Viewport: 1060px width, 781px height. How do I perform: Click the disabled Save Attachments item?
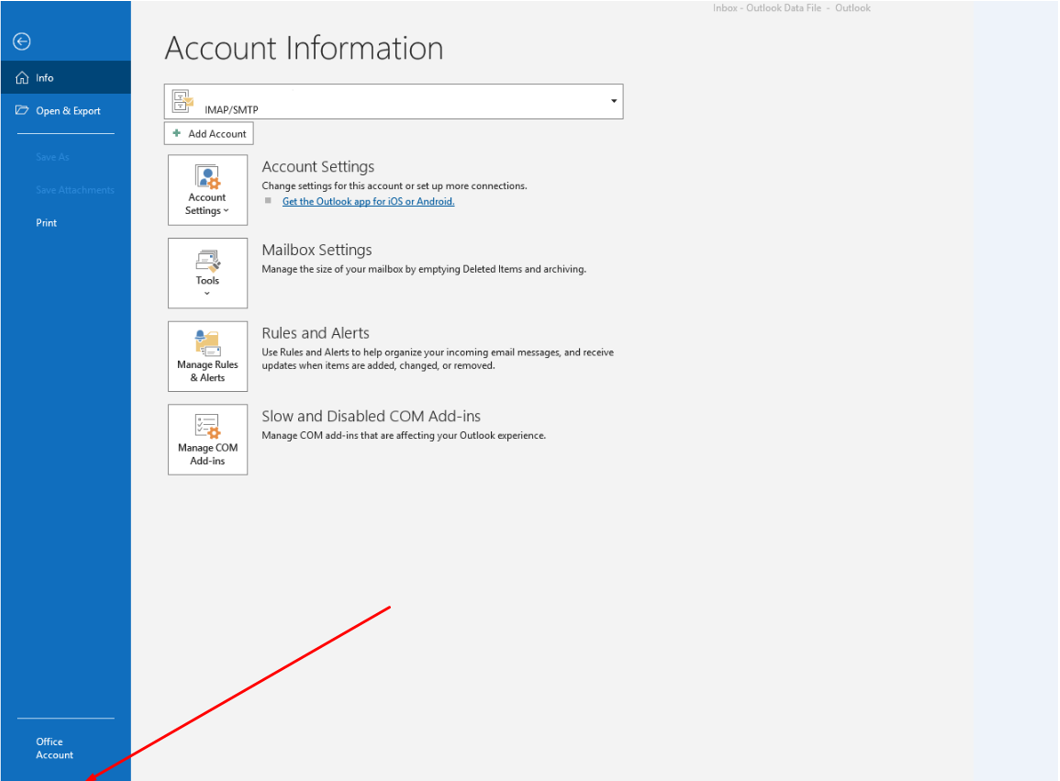pyautogui.click(x=75, y=190)
